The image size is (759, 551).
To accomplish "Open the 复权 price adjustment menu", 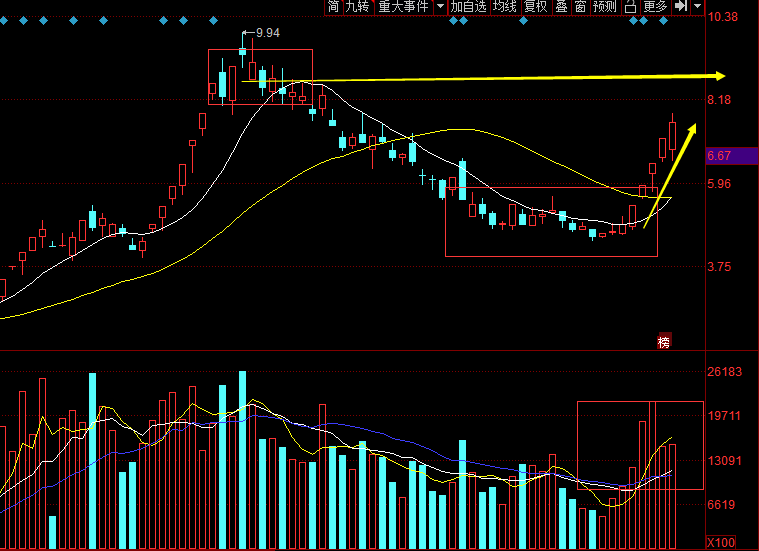I will tap(536, 7).
